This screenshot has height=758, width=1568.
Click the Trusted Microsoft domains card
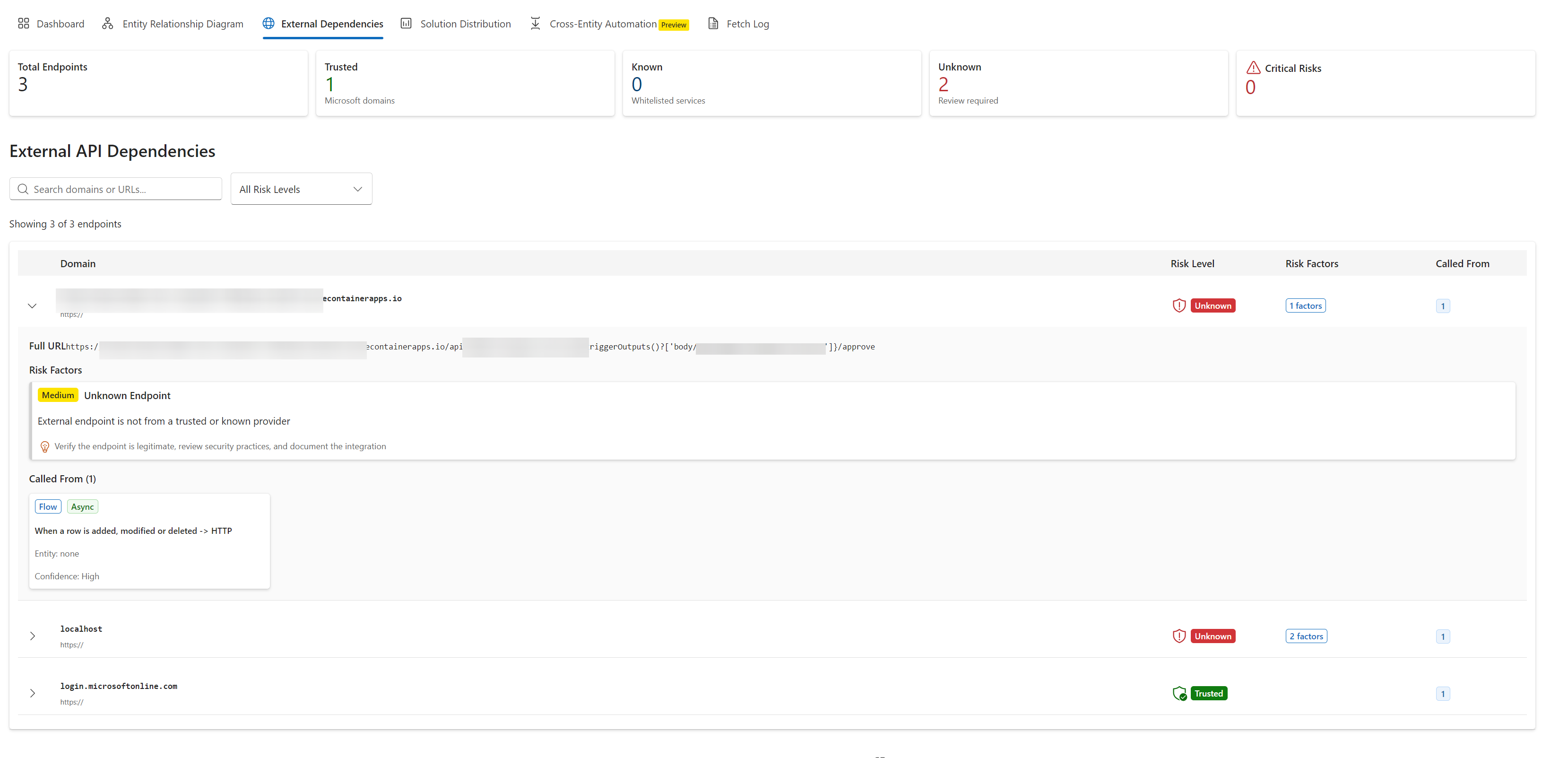pyautogui.click(x=465, y=83)
